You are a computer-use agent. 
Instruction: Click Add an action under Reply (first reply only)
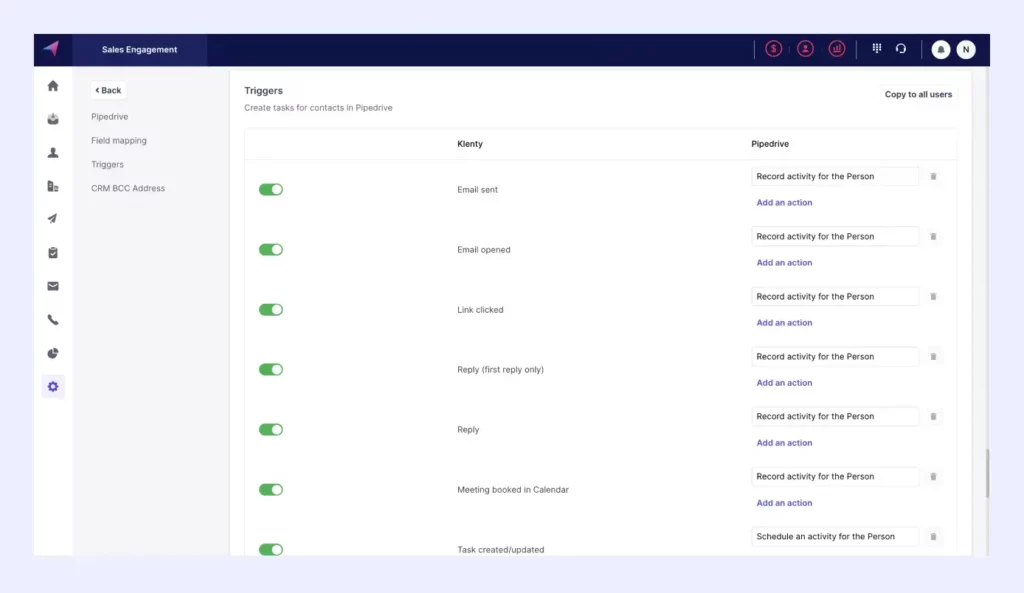point(784,383)
